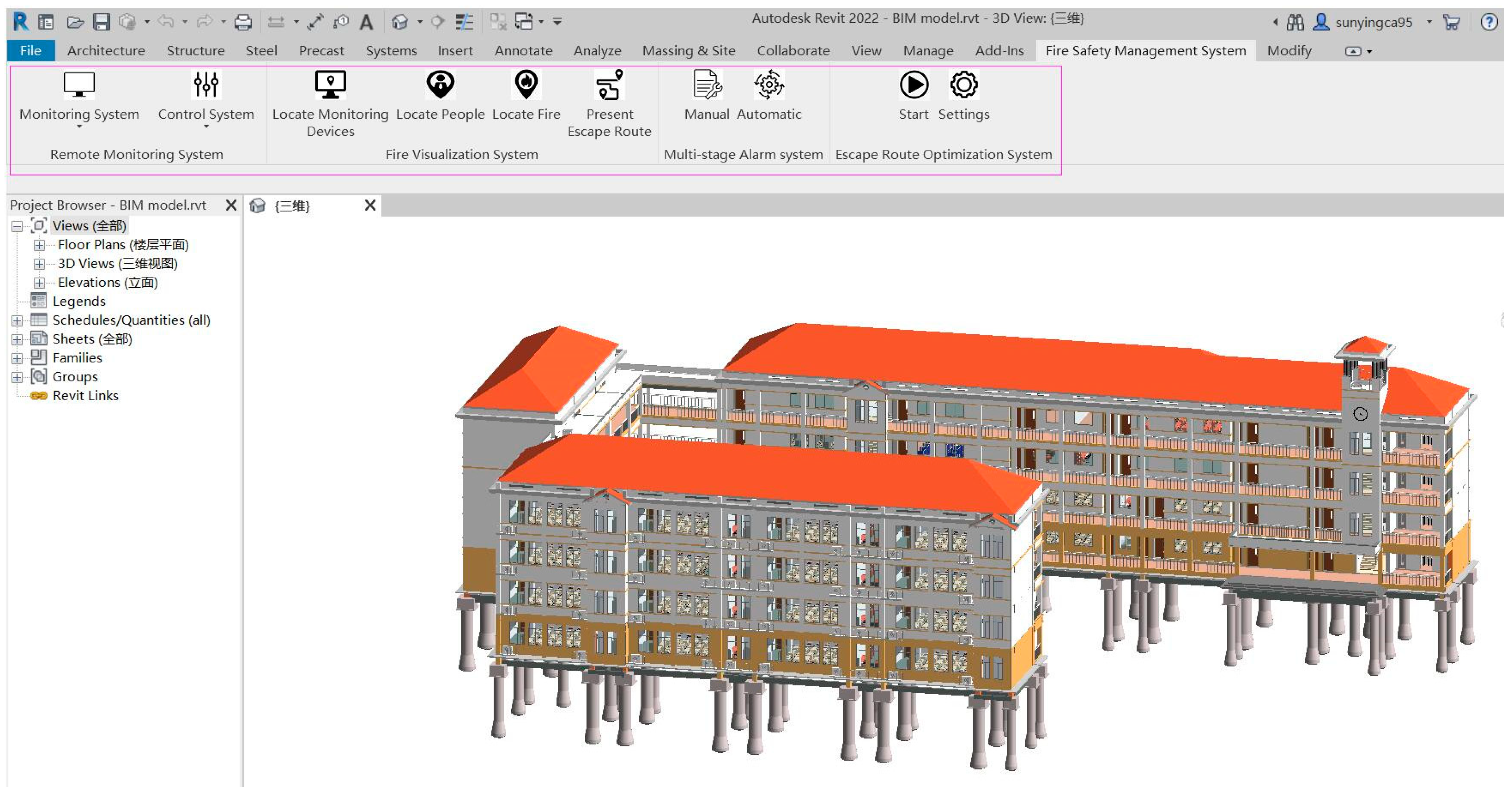1512x796 pixels.
Task: Click the Save icon in toolbar
Action: click(102, 22)
